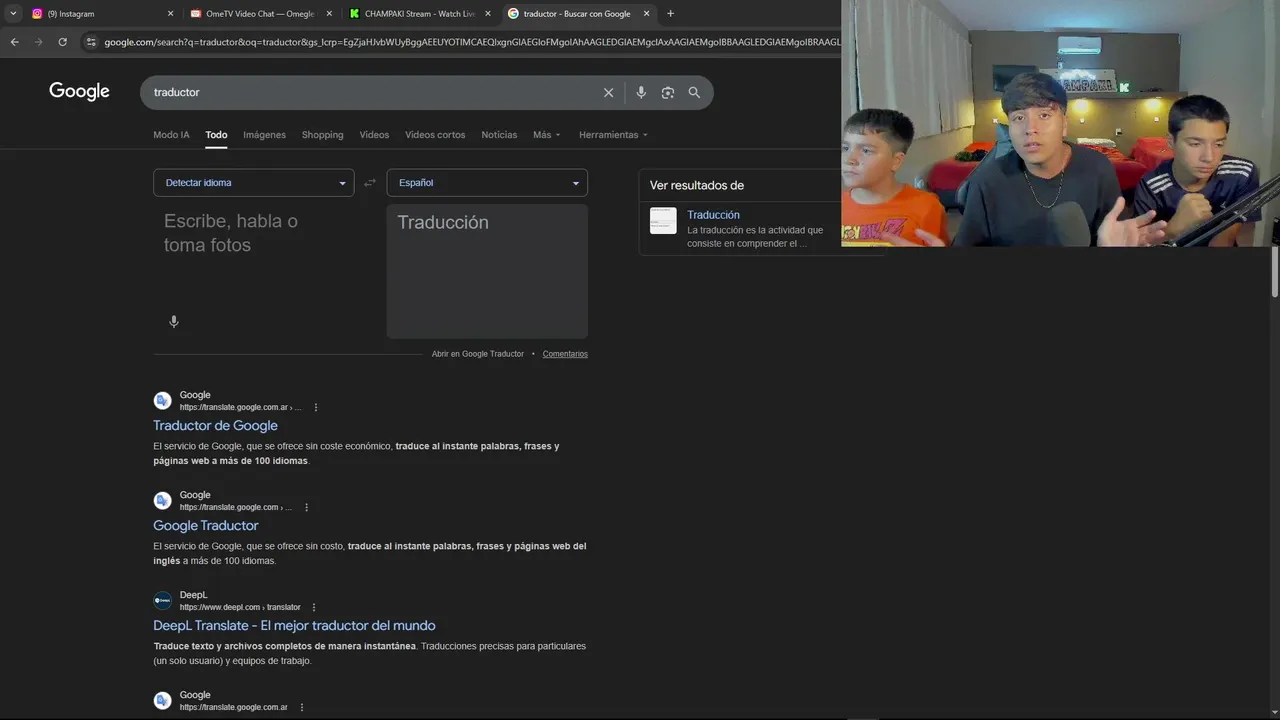Tap the translator microphone input icon

pos(174,321)
